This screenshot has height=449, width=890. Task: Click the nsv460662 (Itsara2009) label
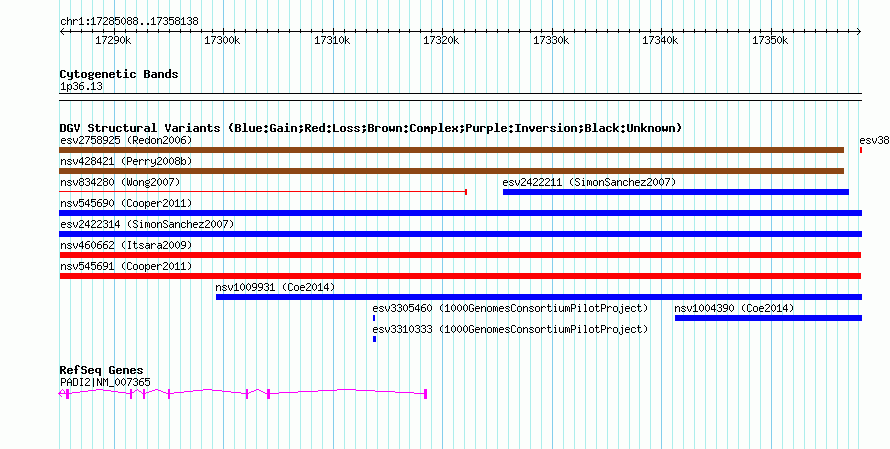pos(126,245)
